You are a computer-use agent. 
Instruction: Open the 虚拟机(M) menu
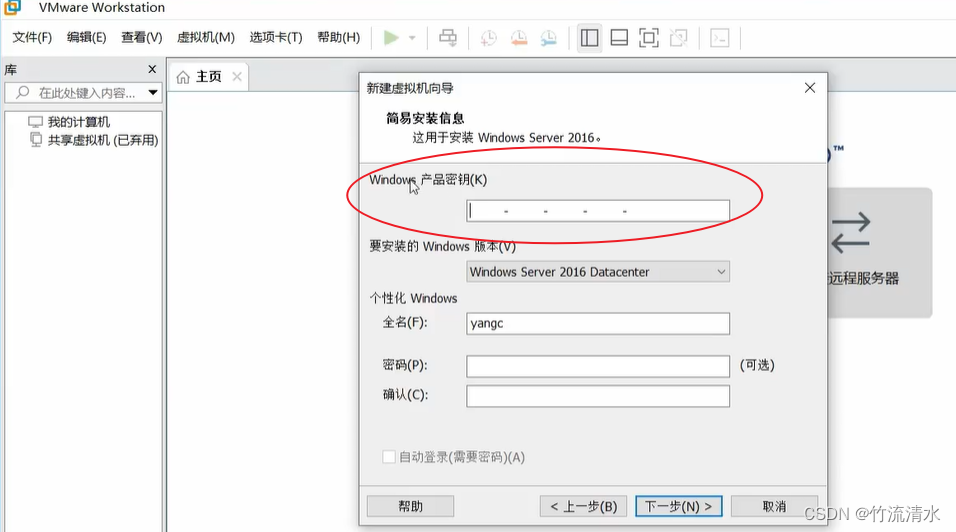pos(205,37)
